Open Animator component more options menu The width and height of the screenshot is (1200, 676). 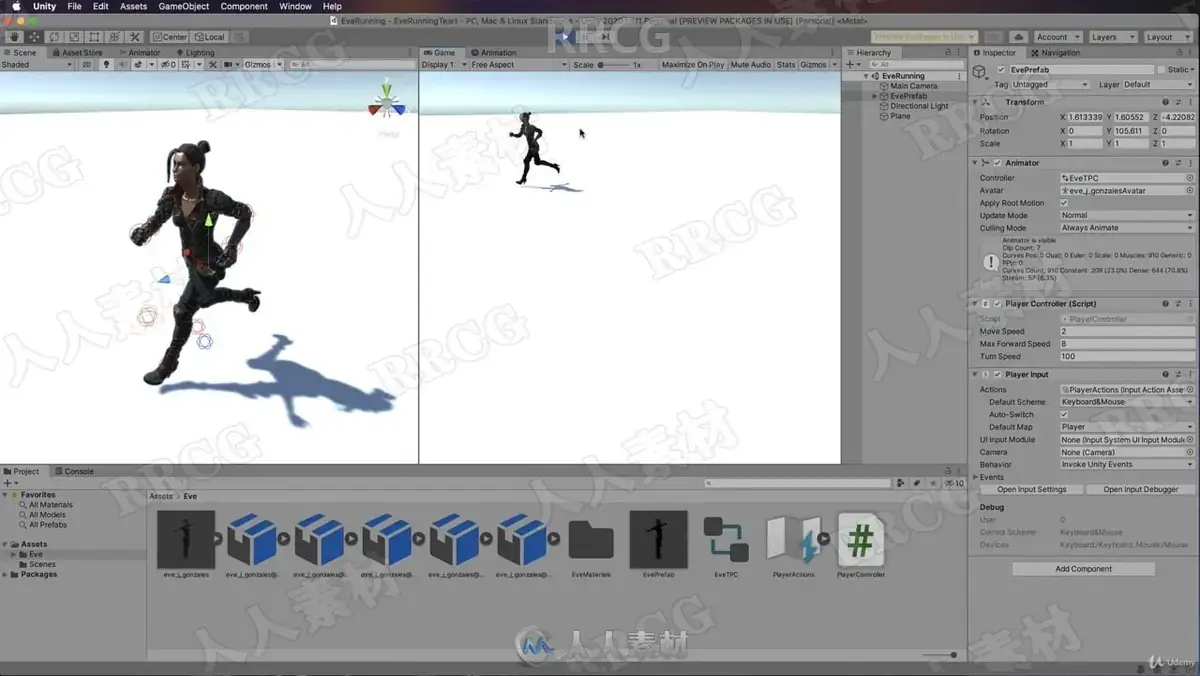pyautogui.click(x=1190, y=163)
